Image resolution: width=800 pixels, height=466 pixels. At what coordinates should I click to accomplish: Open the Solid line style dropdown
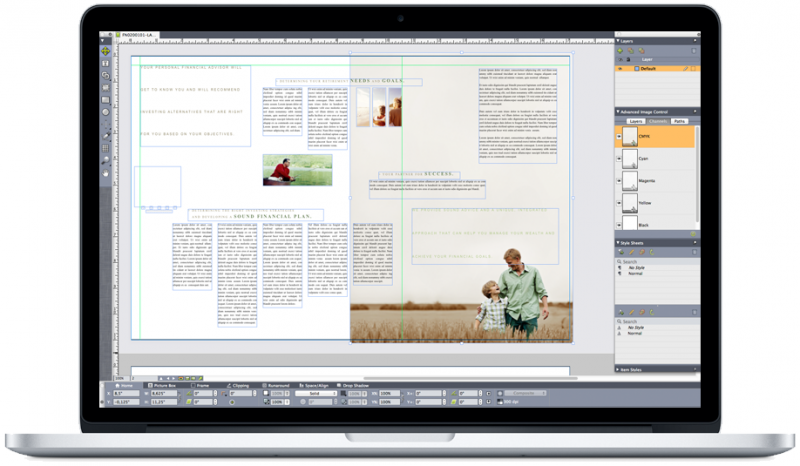(314, 394)
